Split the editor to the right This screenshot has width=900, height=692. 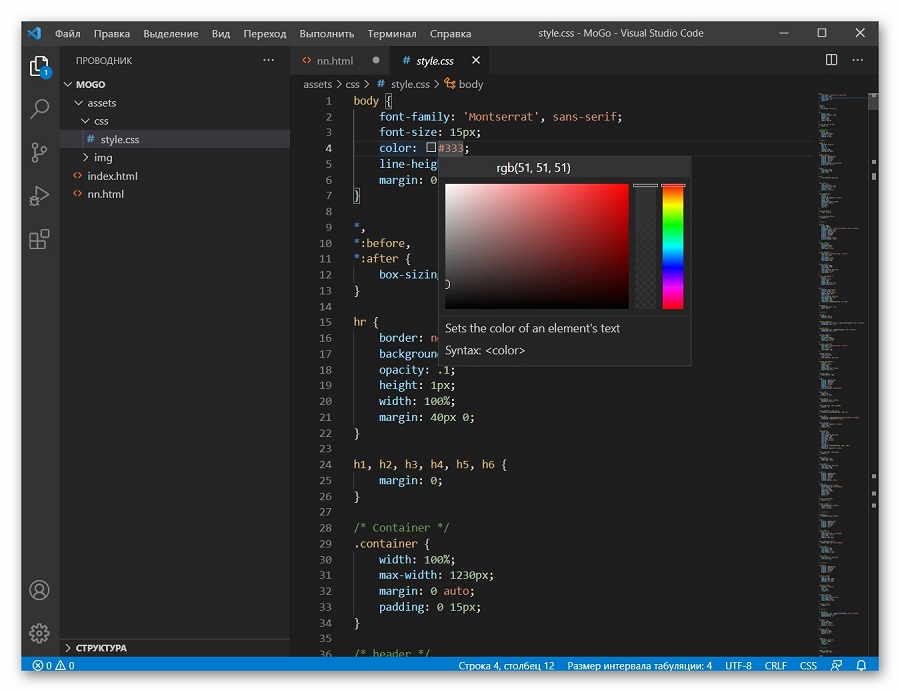[x=831, y=60]
